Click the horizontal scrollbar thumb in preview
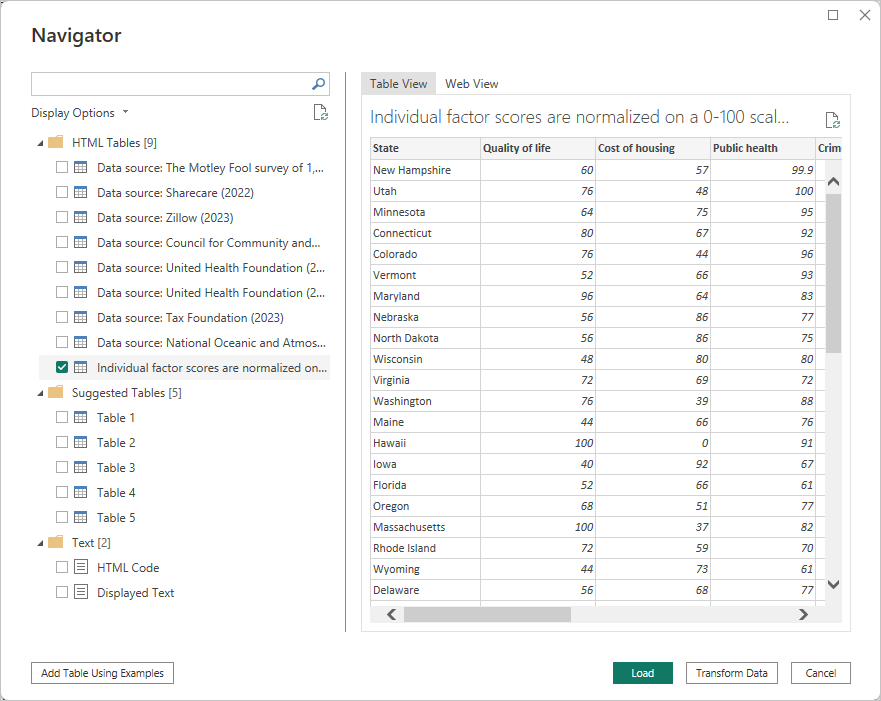Screen dimensions: 881x701 pos(487,614)
